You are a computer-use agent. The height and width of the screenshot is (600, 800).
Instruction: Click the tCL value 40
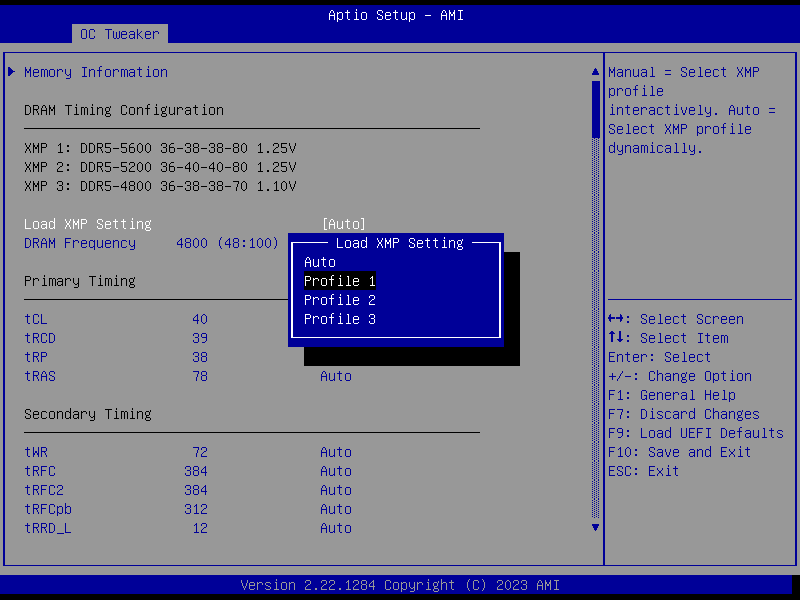[x=200, y=319]
